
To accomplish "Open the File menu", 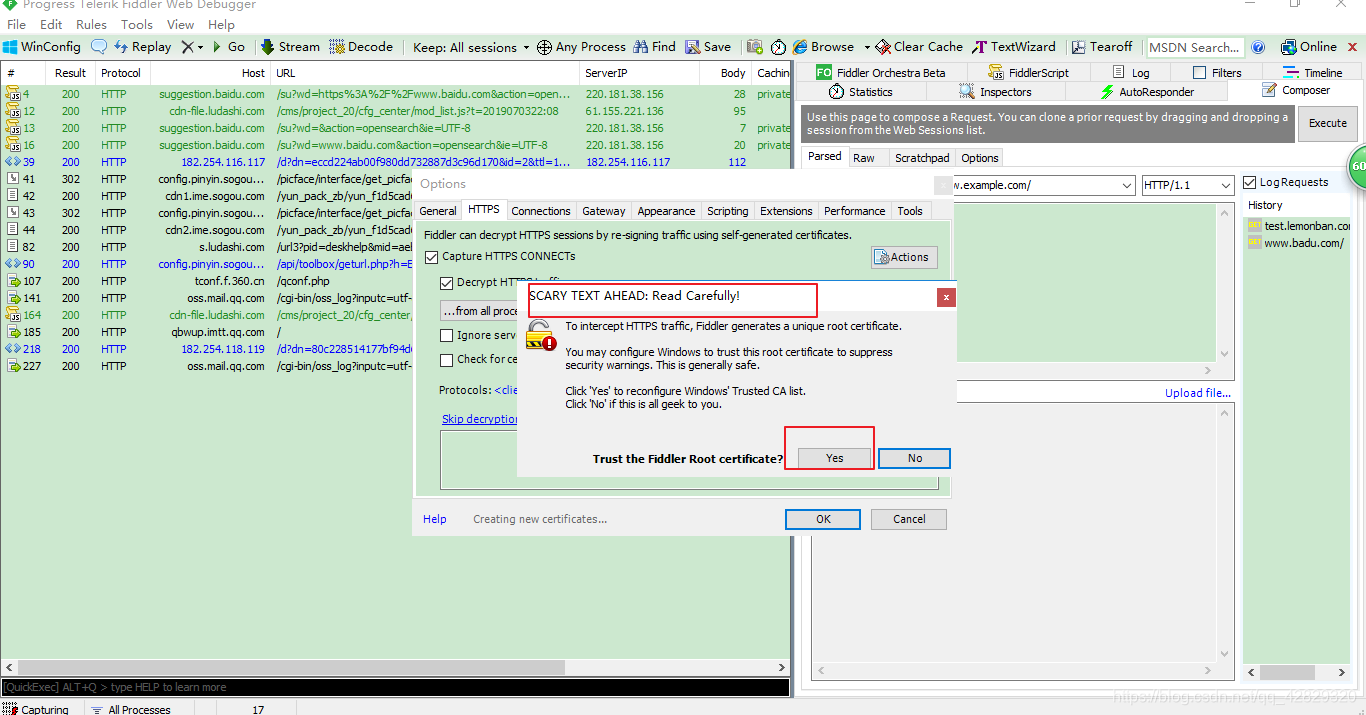I will (x=17, y=24).
